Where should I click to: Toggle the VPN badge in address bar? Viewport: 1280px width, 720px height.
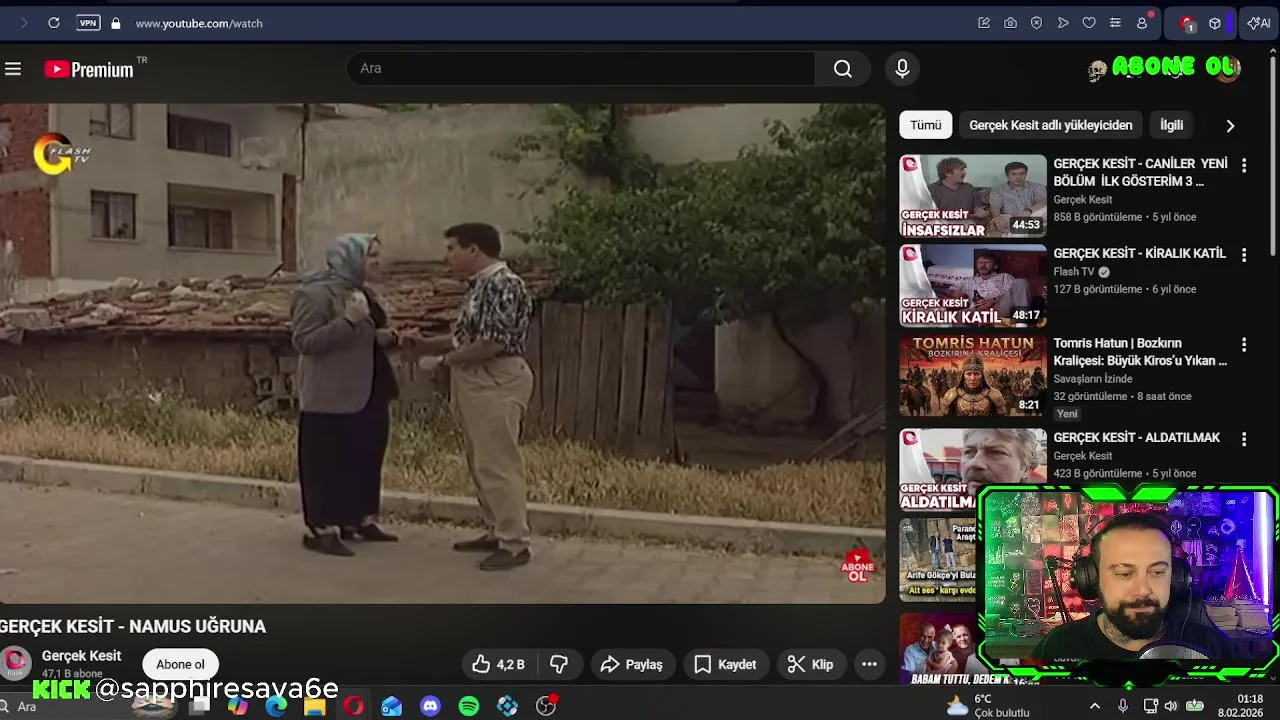(x=89, y=23)
